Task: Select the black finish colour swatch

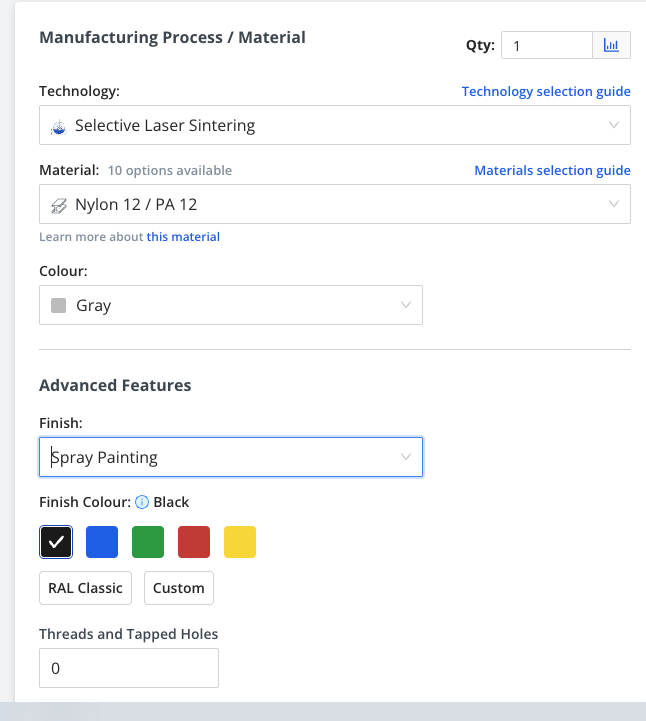Action: coord(56,542)
